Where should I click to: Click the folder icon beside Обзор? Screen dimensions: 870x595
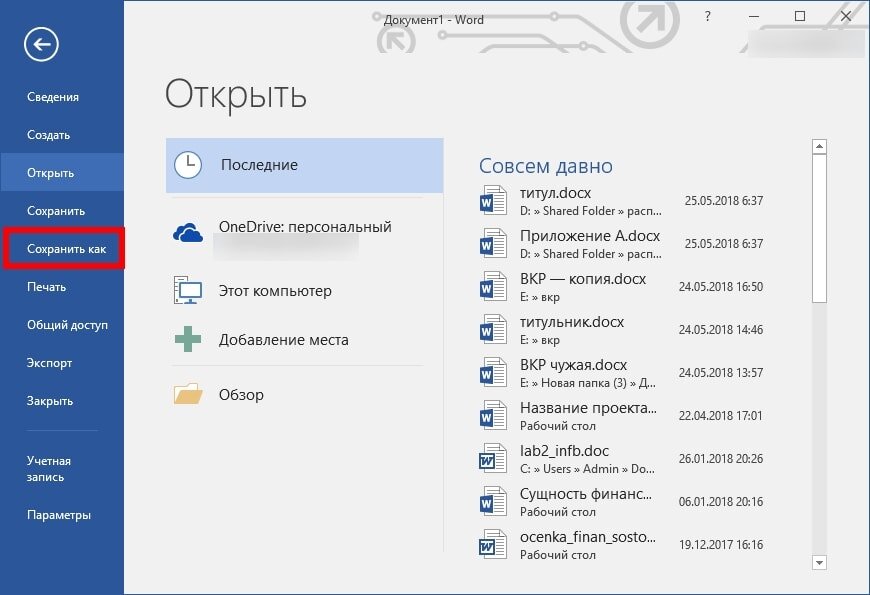pyautogui.click(x=188, y=394)
